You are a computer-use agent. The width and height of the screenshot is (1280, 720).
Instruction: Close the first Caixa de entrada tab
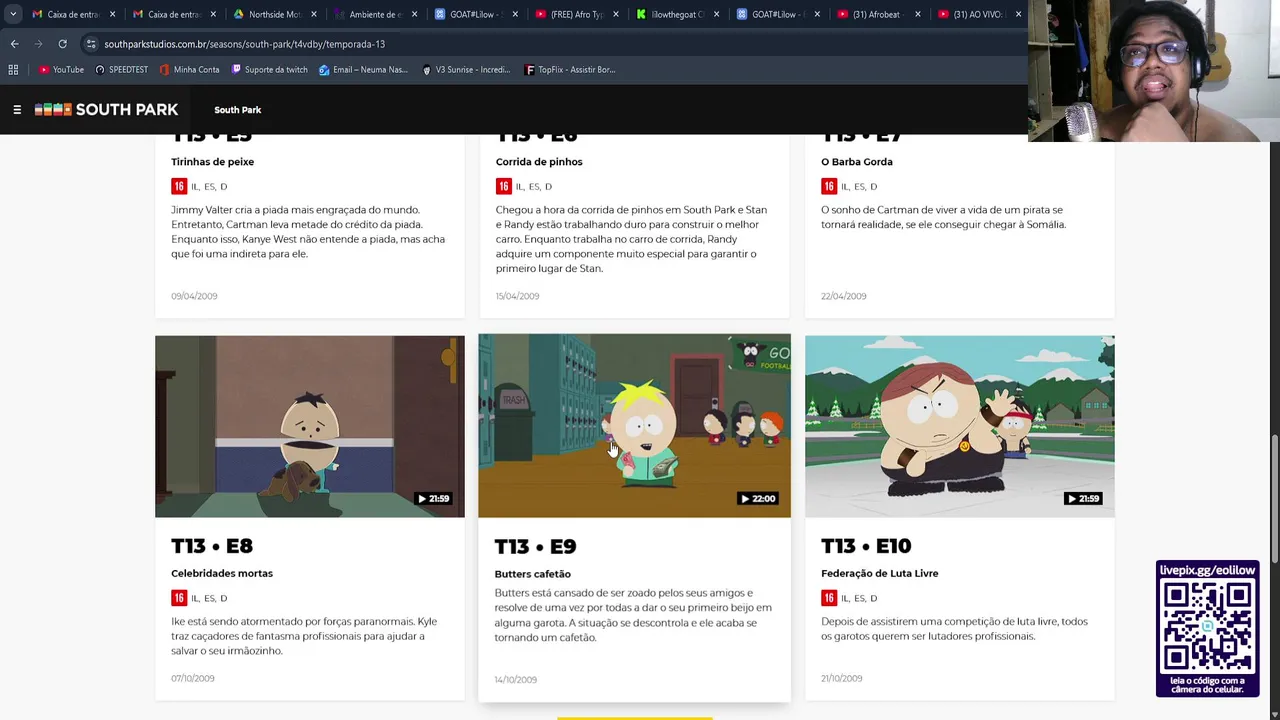(112, 14)
